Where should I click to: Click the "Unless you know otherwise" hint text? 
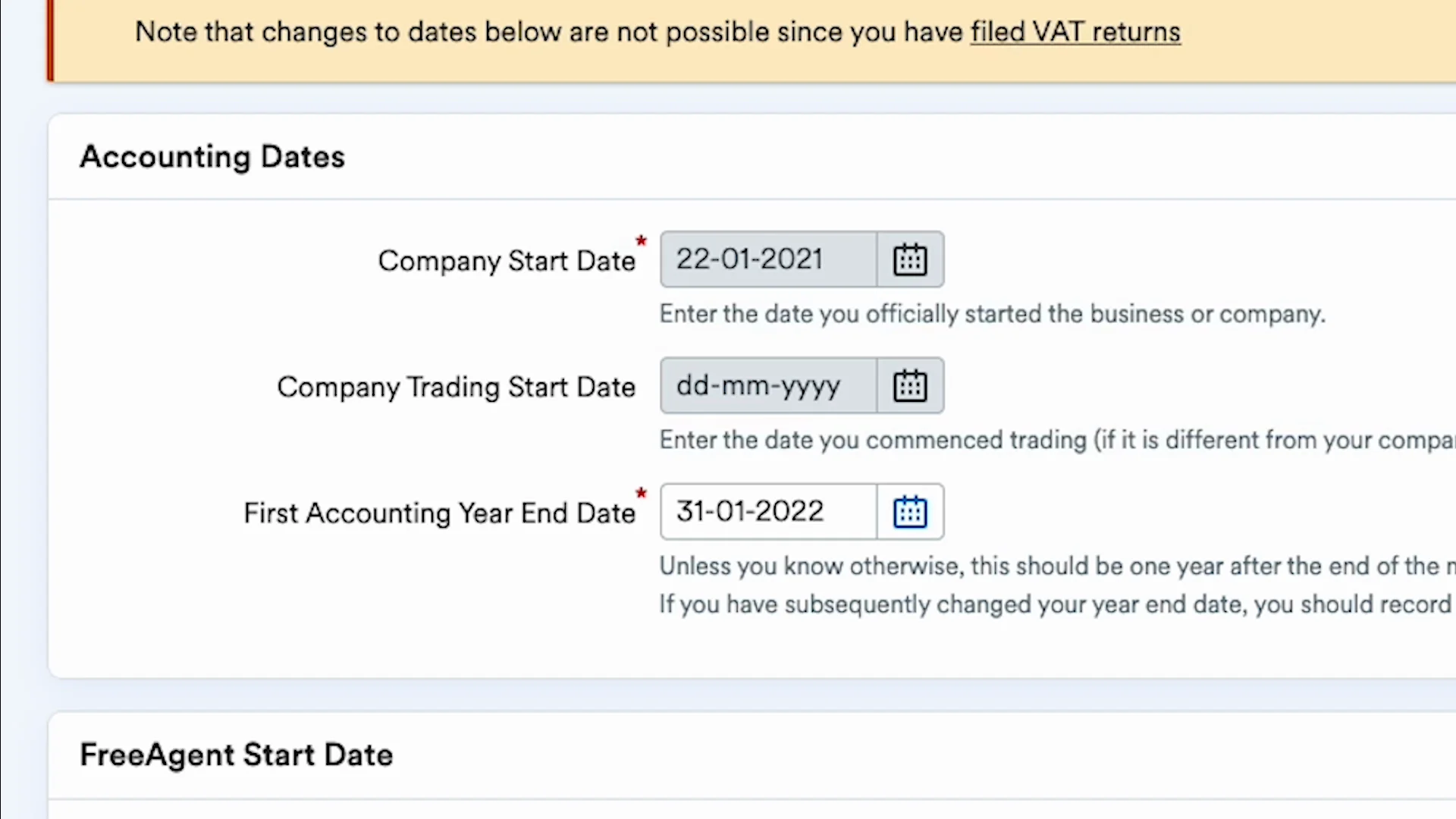pyautogui.click(x=1054, y=566)
